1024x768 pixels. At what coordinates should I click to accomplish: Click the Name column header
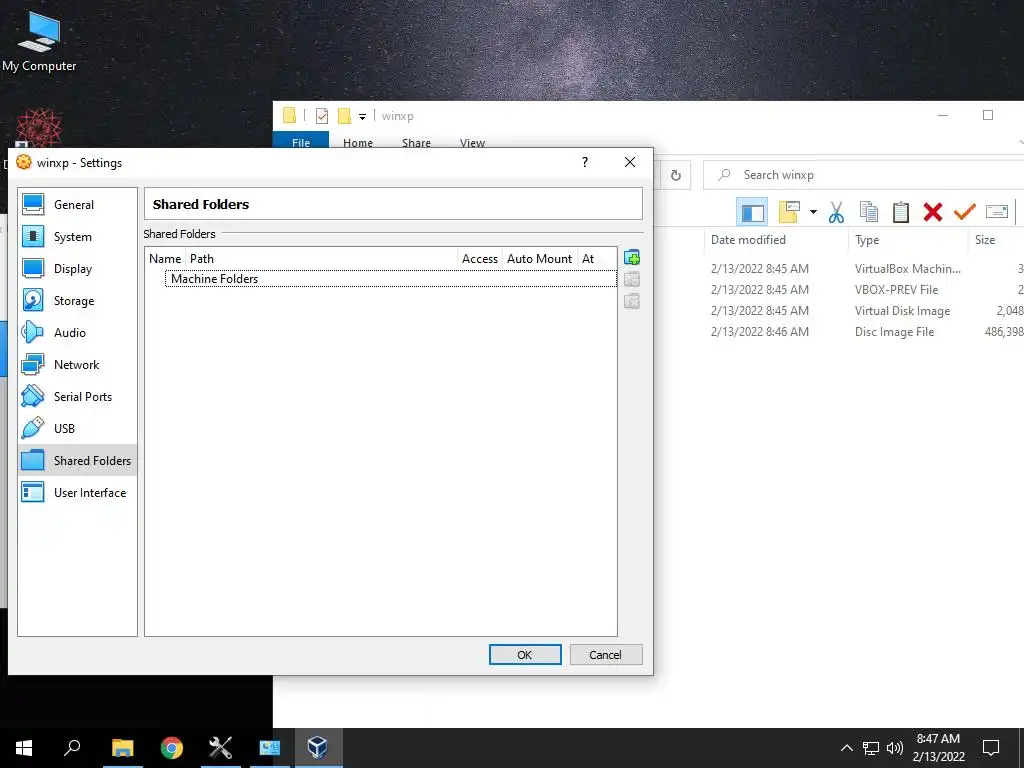tap(165, 259)
